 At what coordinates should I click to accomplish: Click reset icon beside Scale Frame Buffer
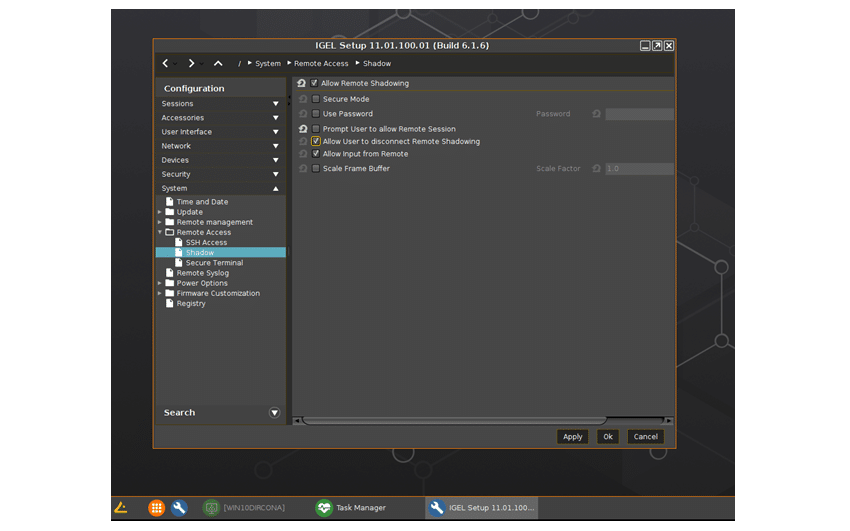pyautogui.click(x=303, y=169)
